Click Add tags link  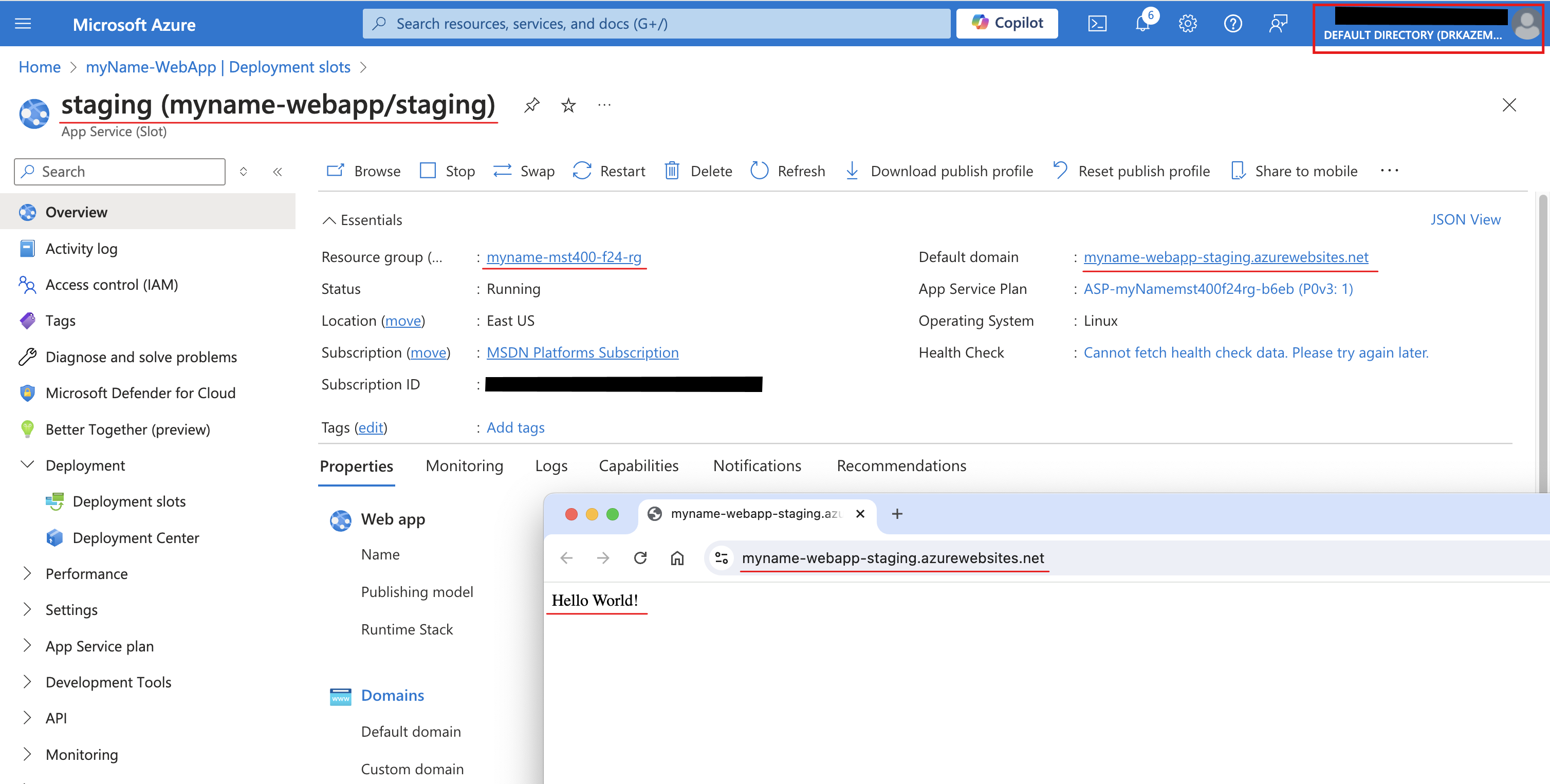(515, 428)
